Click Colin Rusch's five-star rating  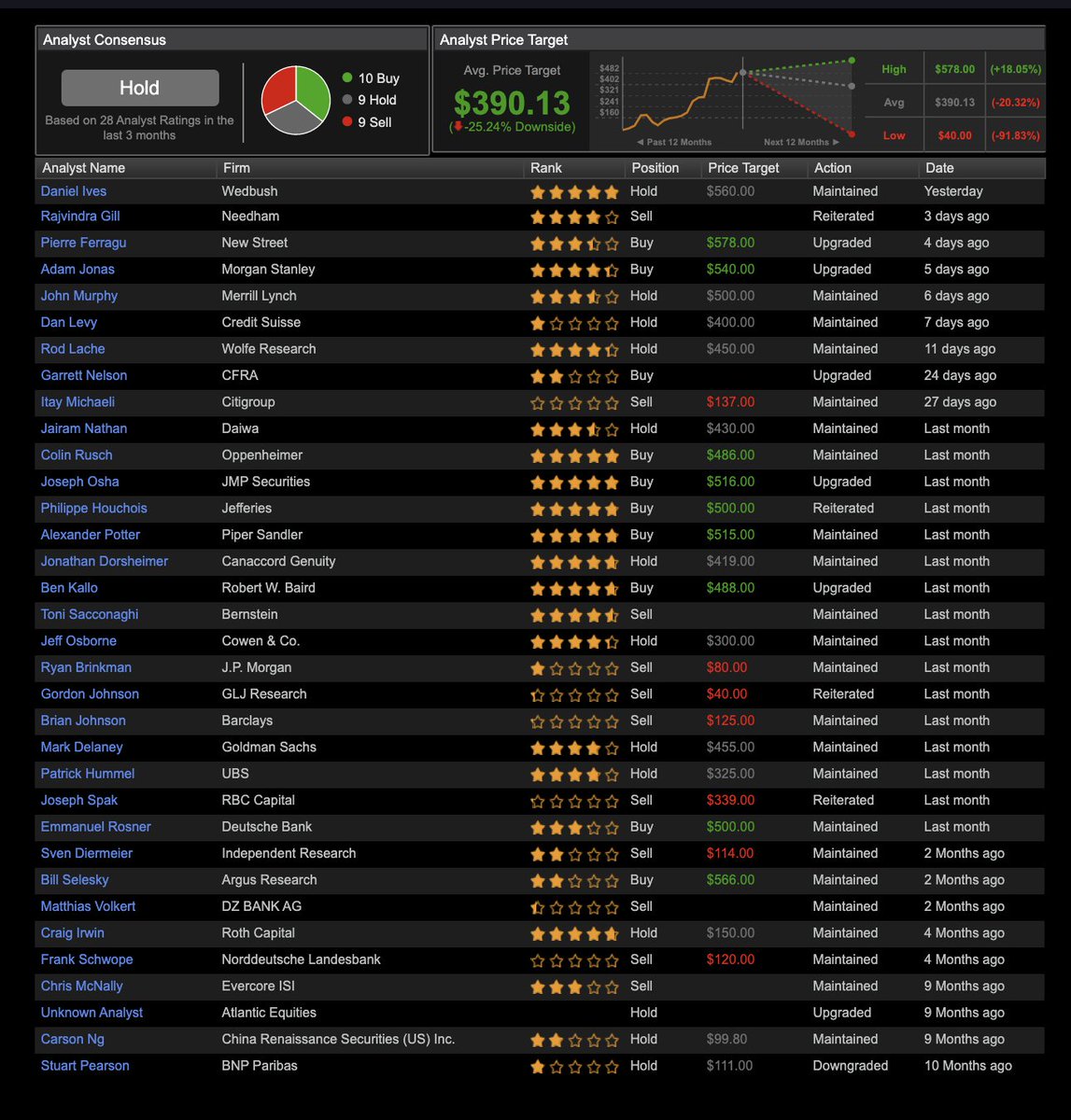coord(574,456)
